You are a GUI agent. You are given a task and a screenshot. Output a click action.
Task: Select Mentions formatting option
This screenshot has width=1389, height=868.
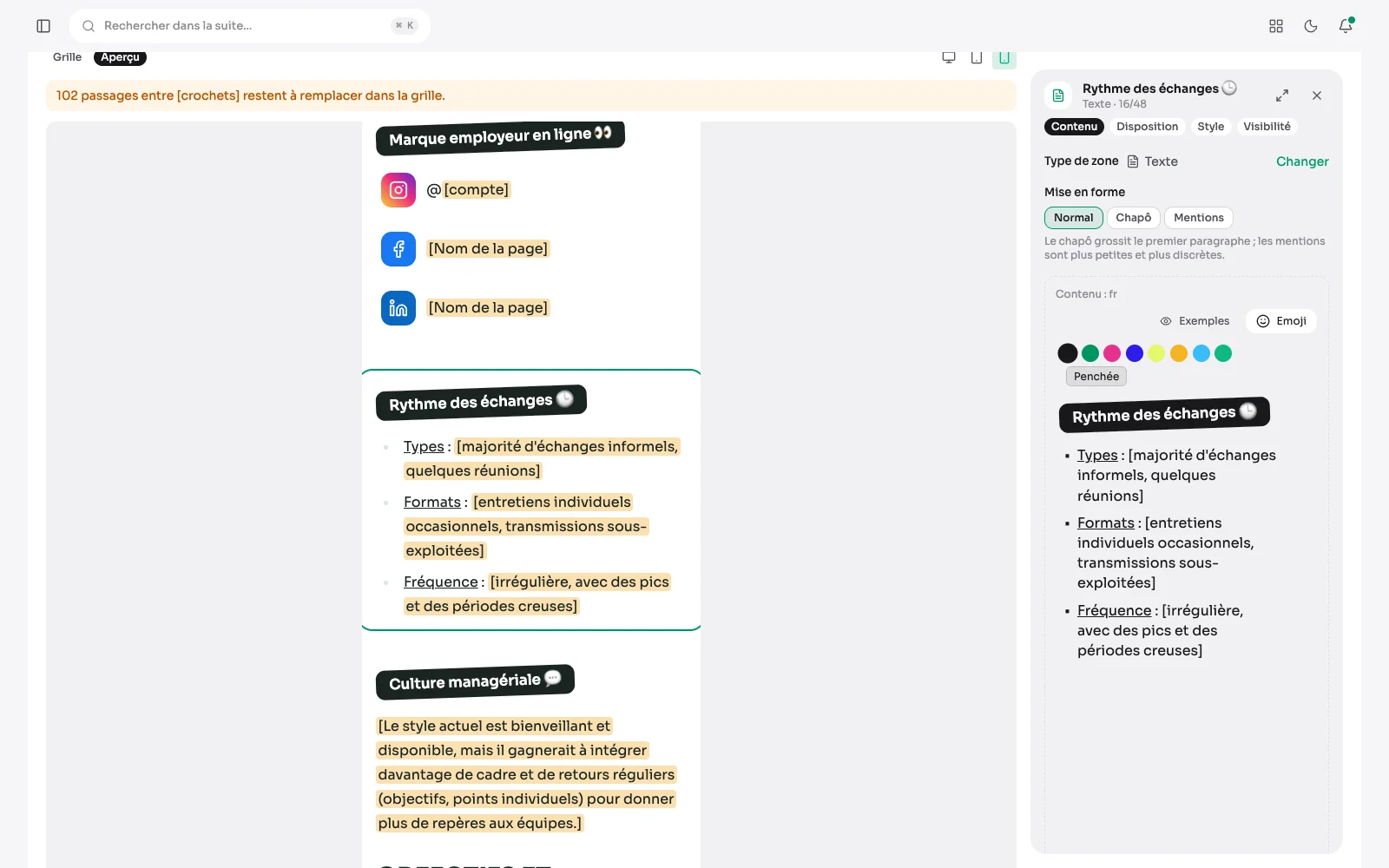(x=1199, y=218)
